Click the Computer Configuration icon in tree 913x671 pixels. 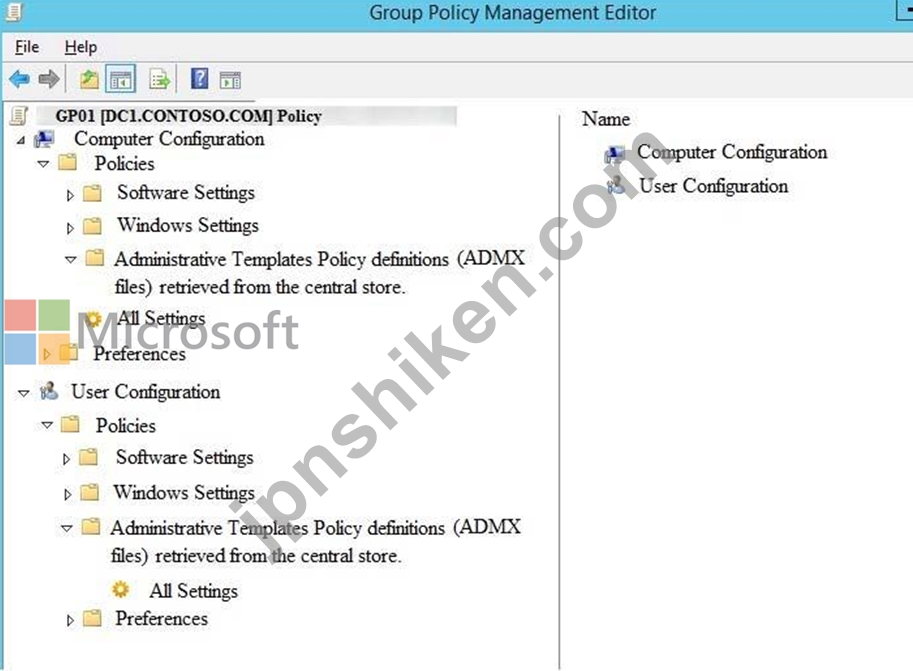[45, 139]
